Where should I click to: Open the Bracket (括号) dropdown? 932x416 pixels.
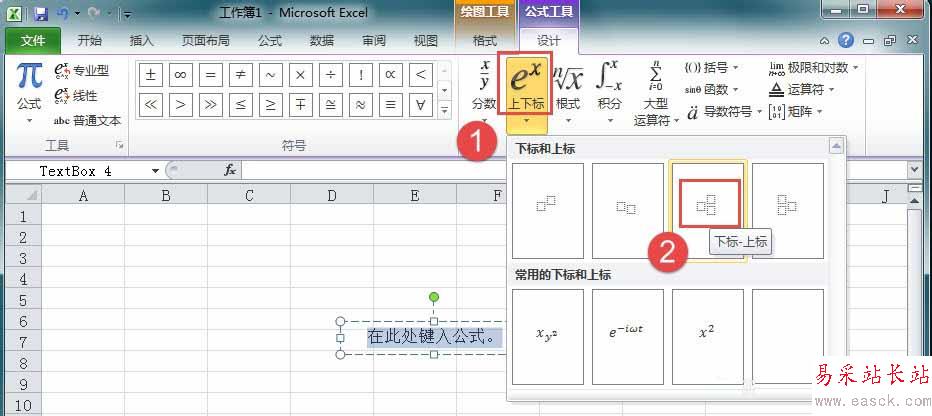(711, 68)
